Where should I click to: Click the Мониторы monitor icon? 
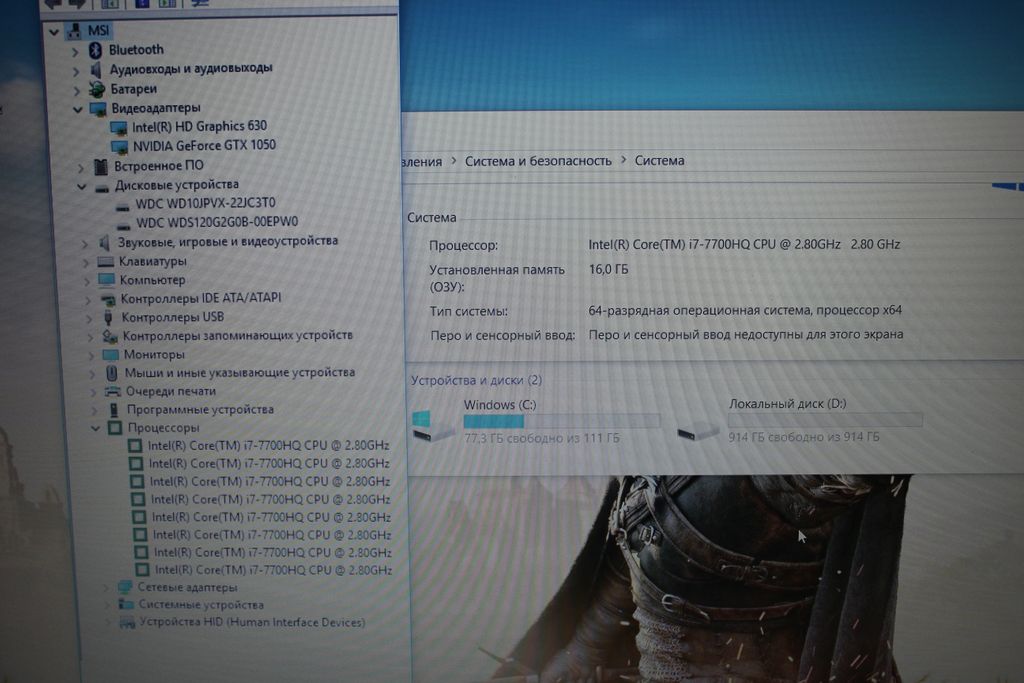coord(110,355)
